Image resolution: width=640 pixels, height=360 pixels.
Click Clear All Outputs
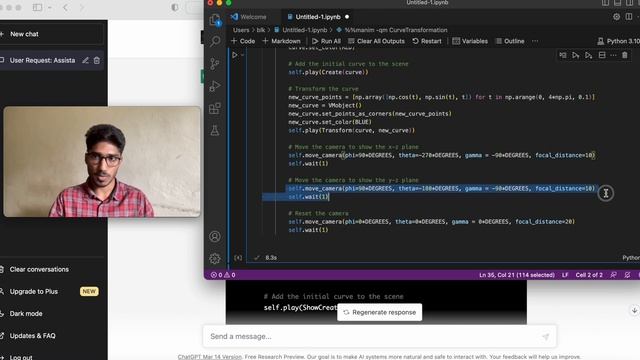[x=376, y=41]
